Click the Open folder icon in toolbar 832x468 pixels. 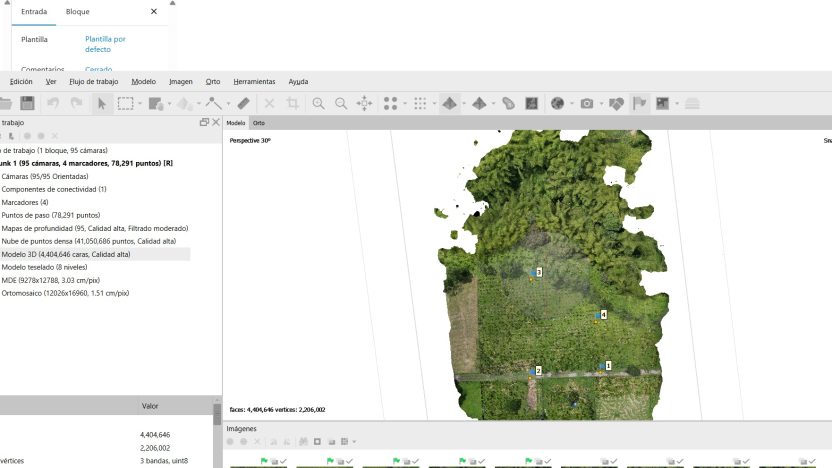click(5, 103)
